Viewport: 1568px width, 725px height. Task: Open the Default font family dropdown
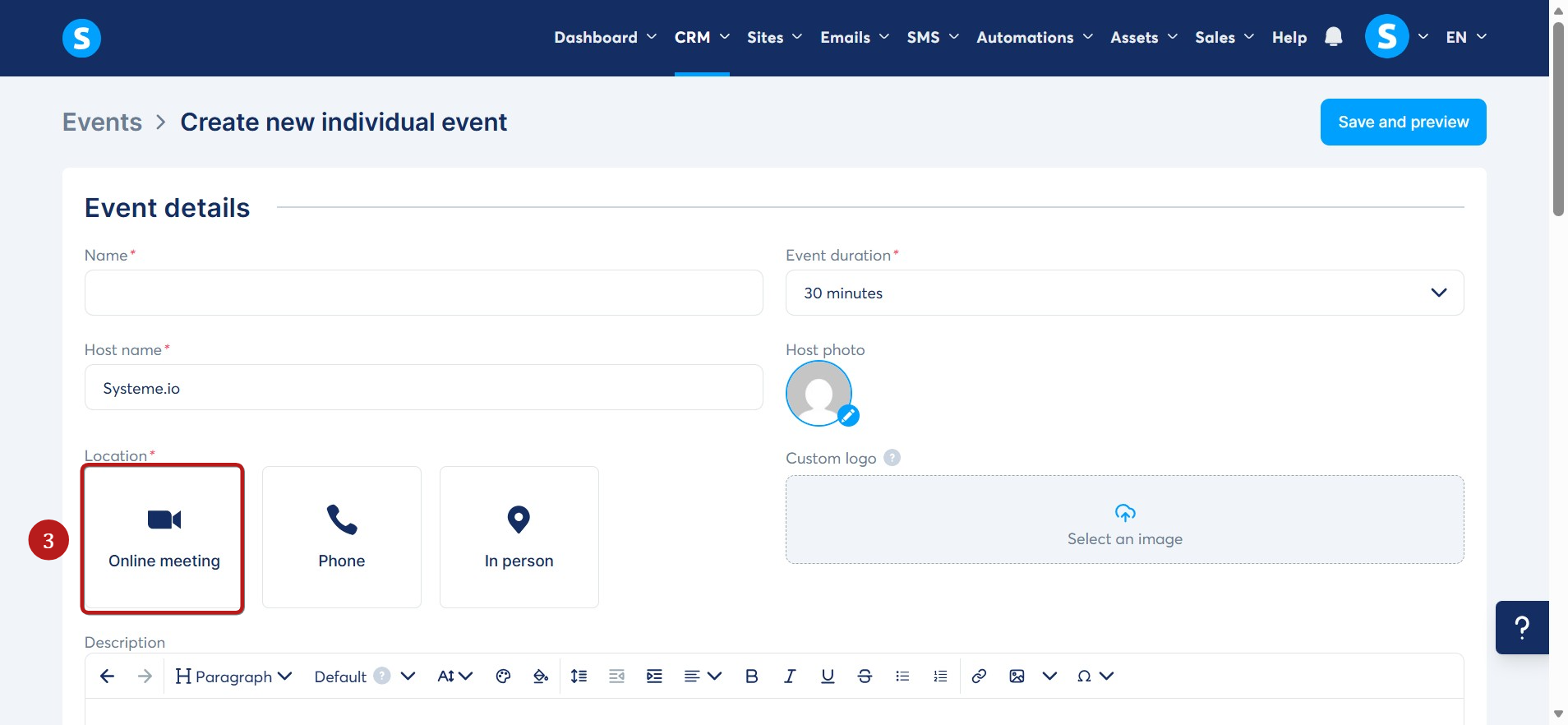point(365,676)
